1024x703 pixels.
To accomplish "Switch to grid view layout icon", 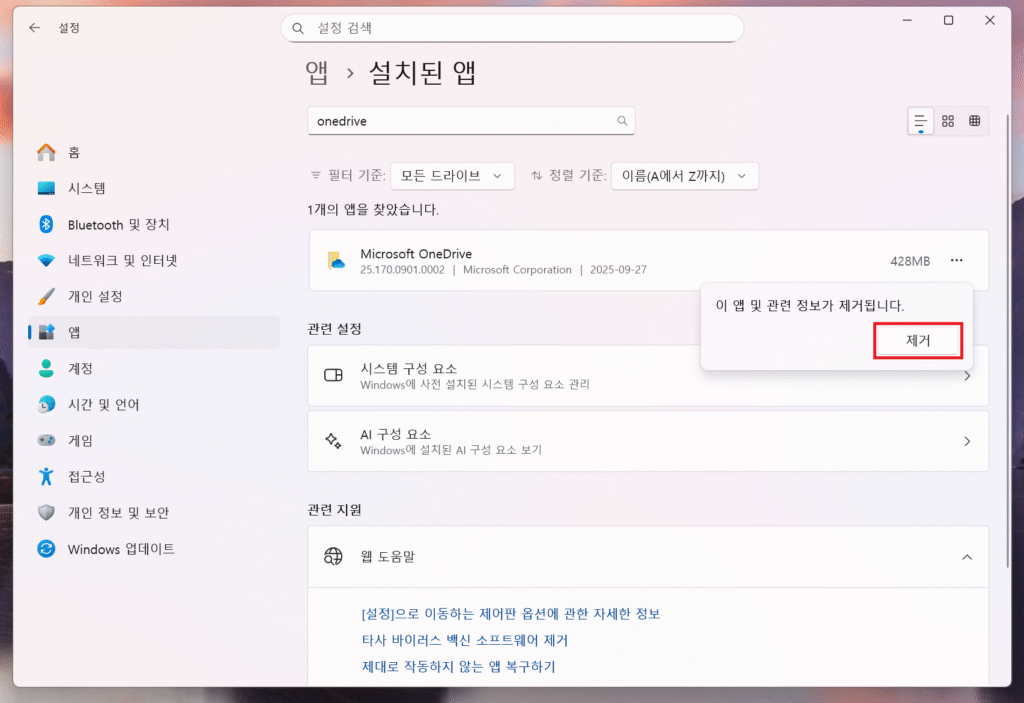I will pyautogui.click(x=948, y=121).
